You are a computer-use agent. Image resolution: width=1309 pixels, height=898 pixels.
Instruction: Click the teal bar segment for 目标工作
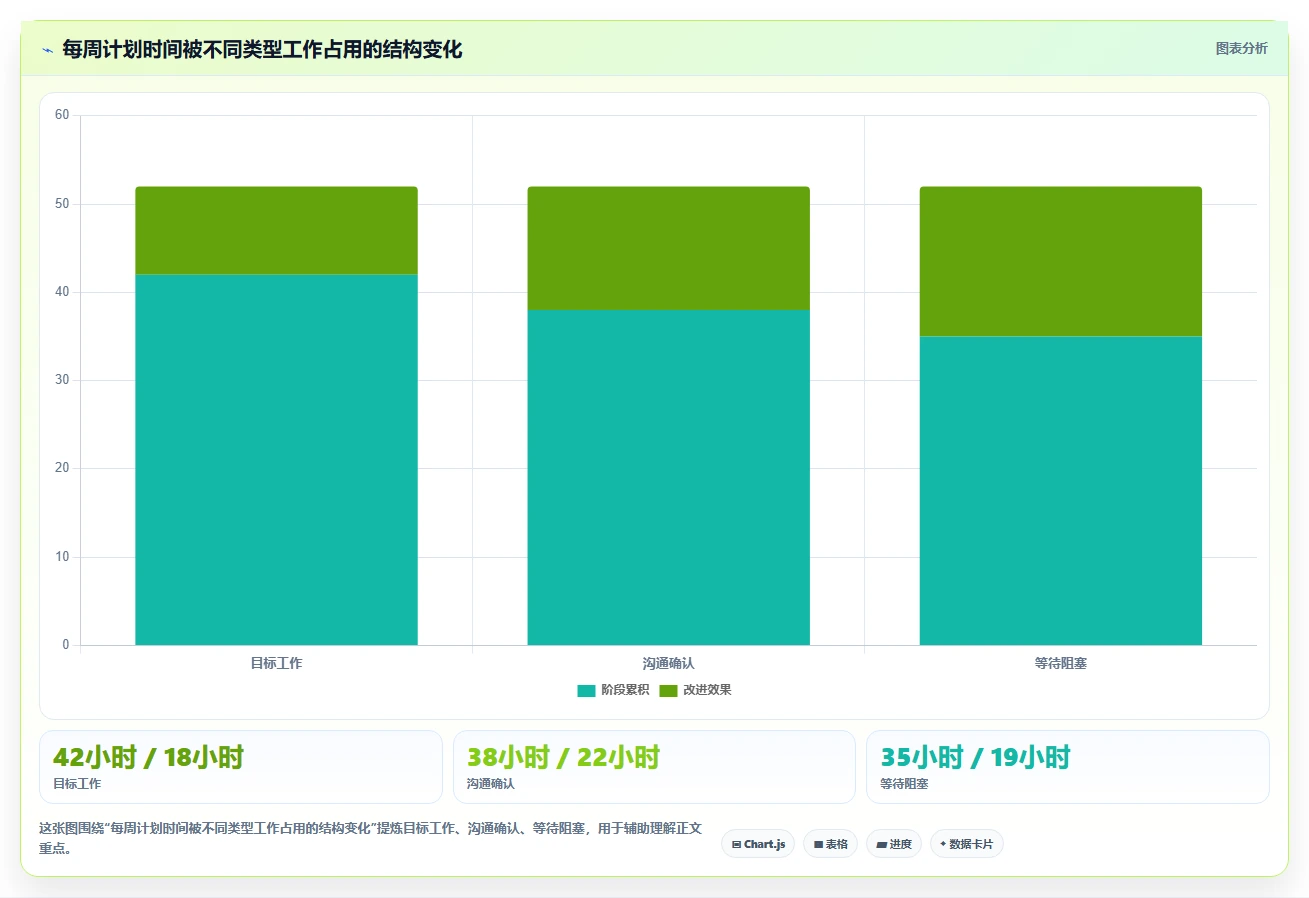[276, 460]
